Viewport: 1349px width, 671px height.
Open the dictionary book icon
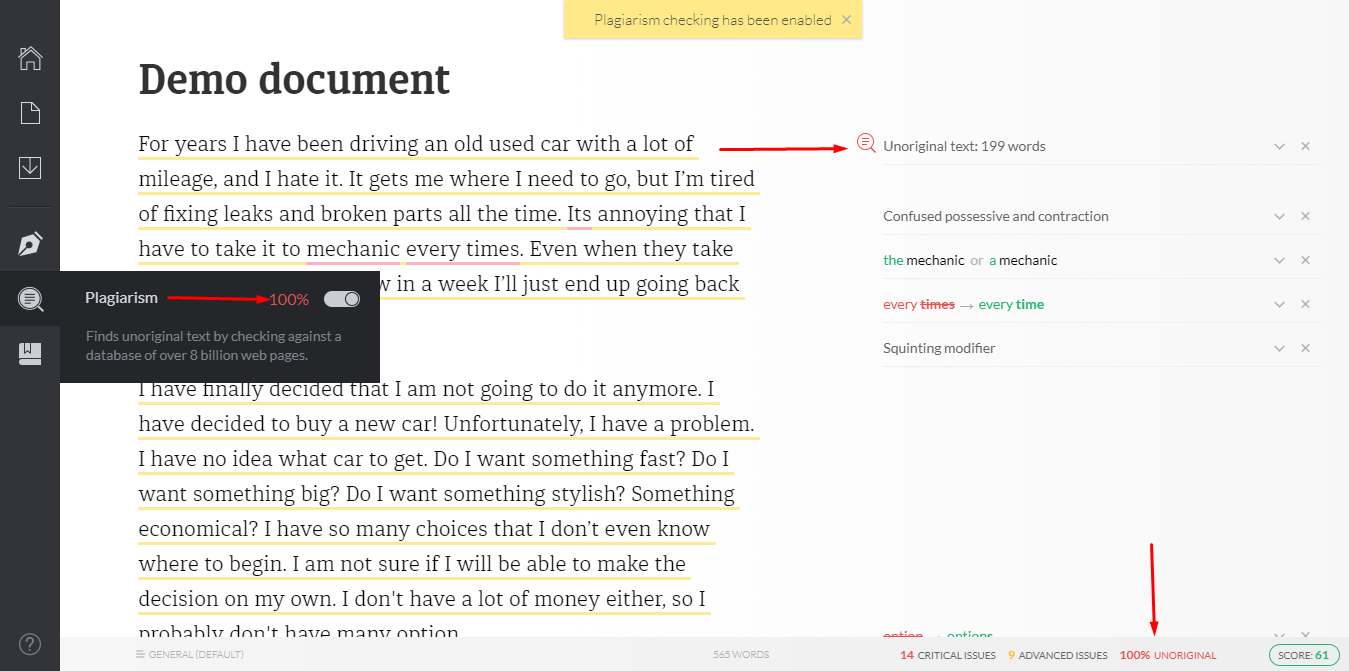click(x=30, y=353)
